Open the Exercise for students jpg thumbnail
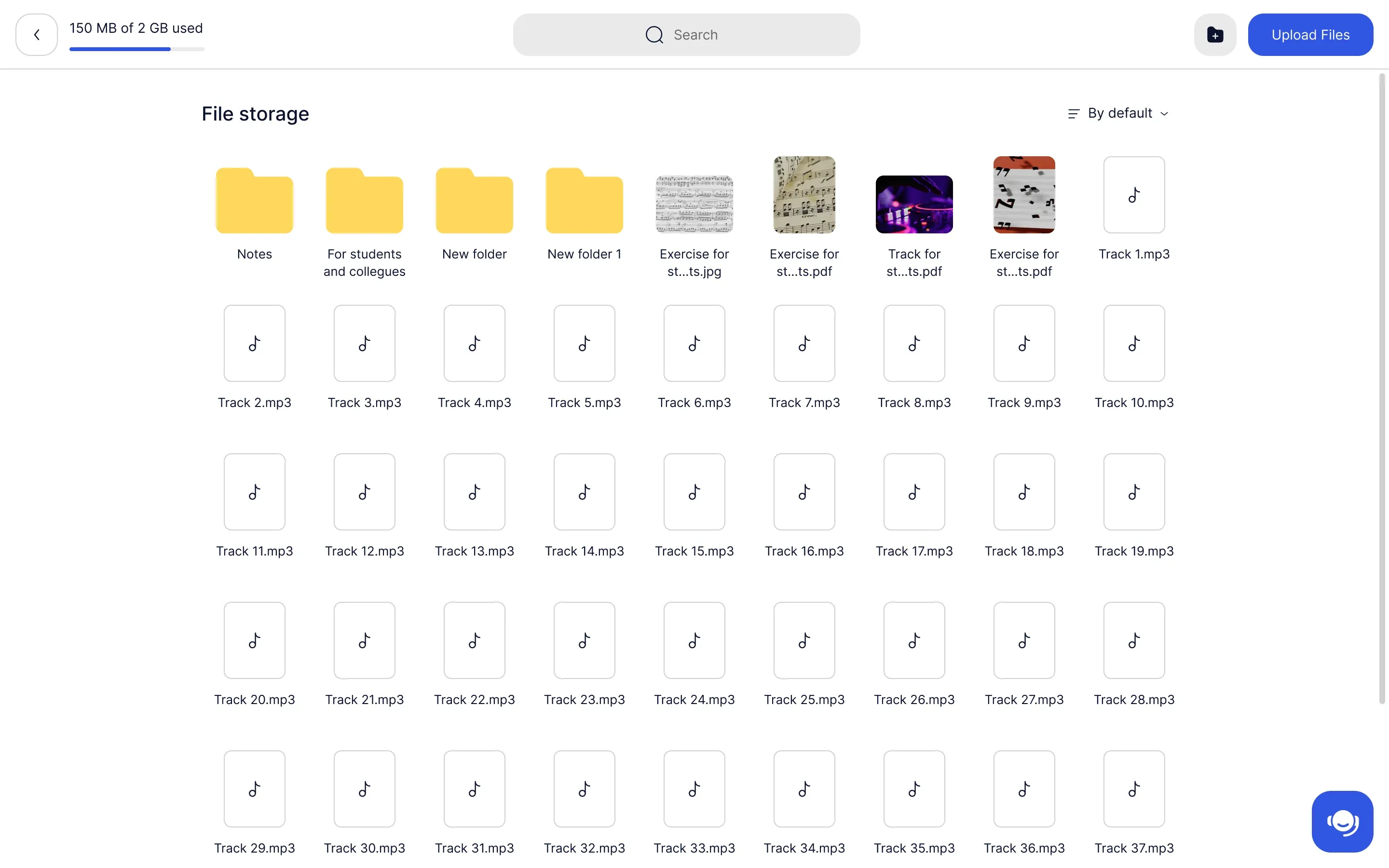 tap(694, 204)
